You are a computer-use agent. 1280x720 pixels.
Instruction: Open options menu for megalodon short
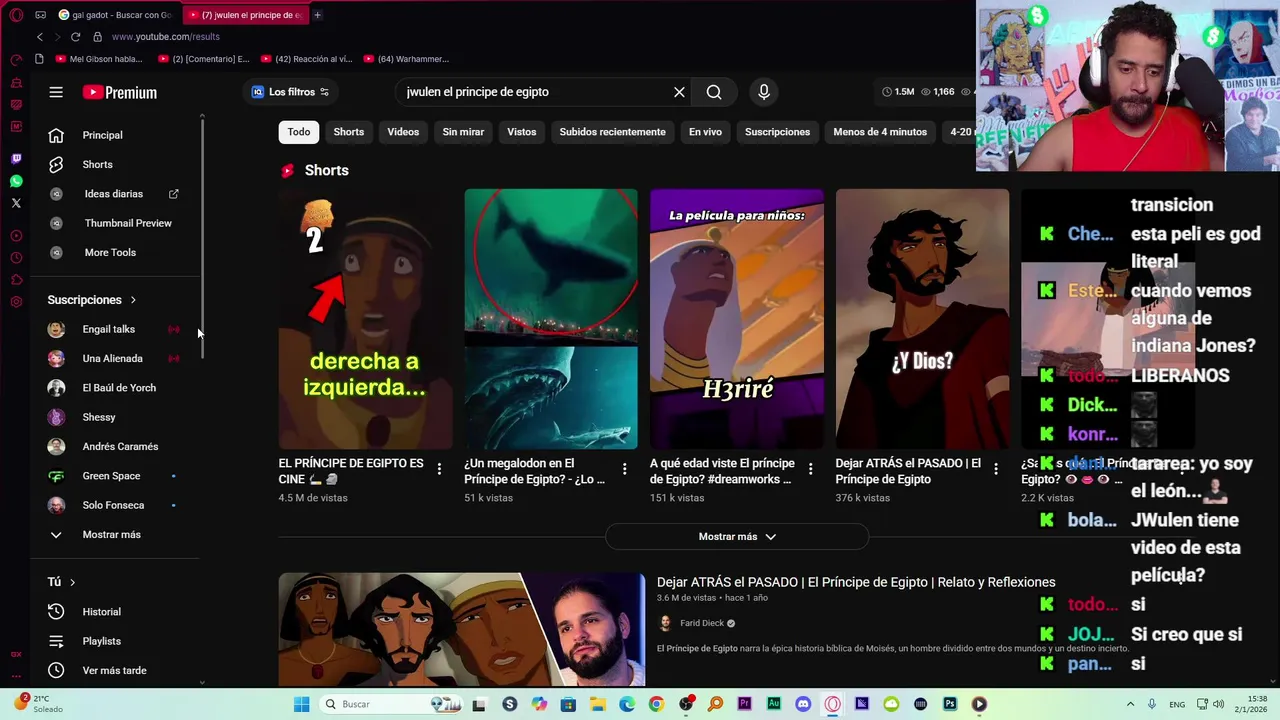coord(625,469)
